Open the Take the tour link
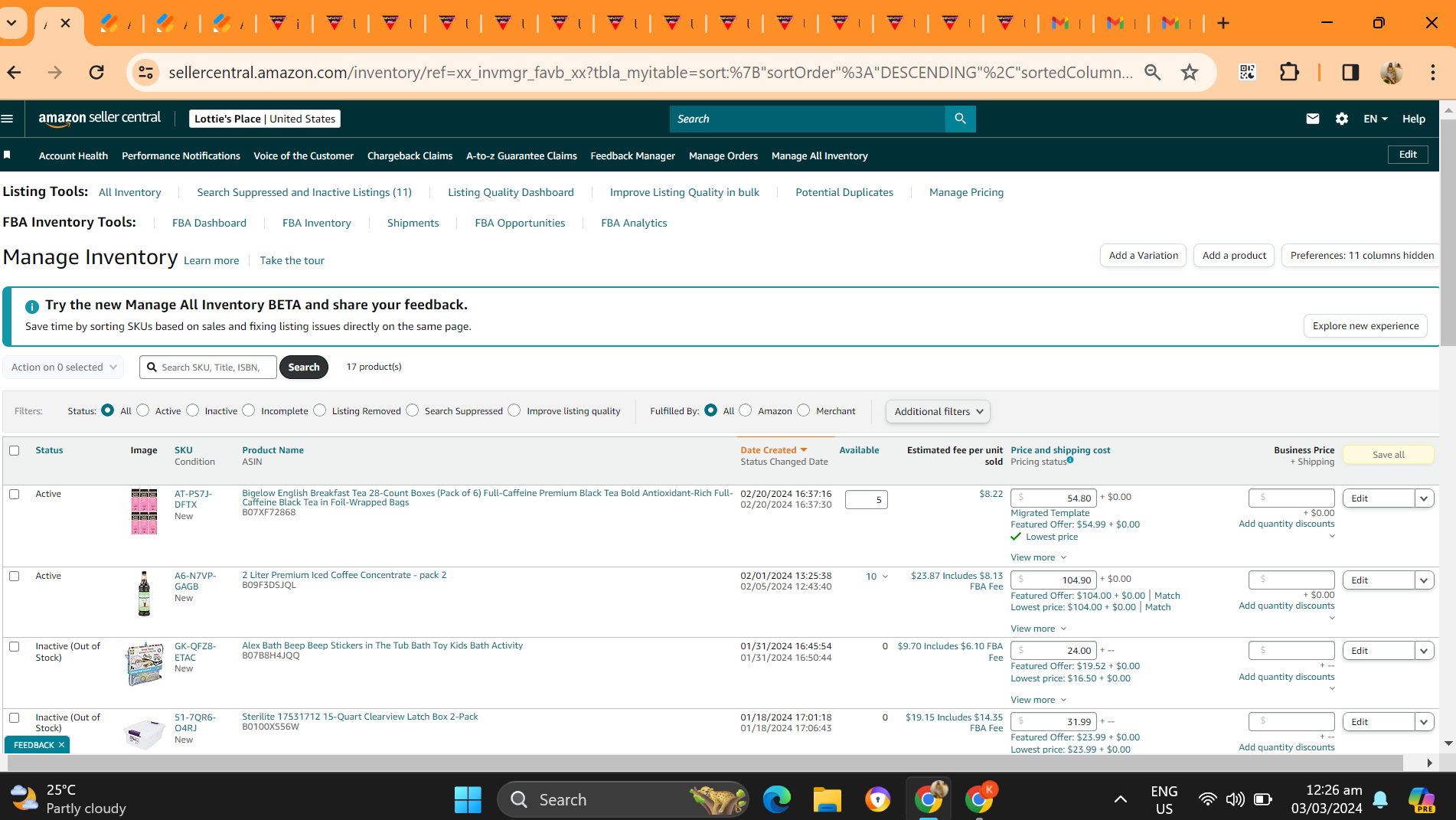The height and width of the screenshot is (820, 1456). 292,260
